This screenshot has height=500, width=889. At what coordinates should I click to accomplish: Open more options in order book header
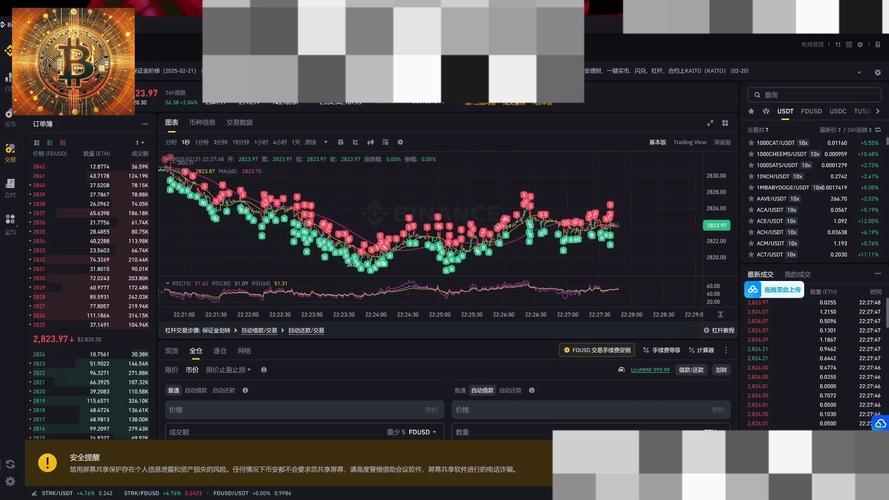[x=145, y=124]
